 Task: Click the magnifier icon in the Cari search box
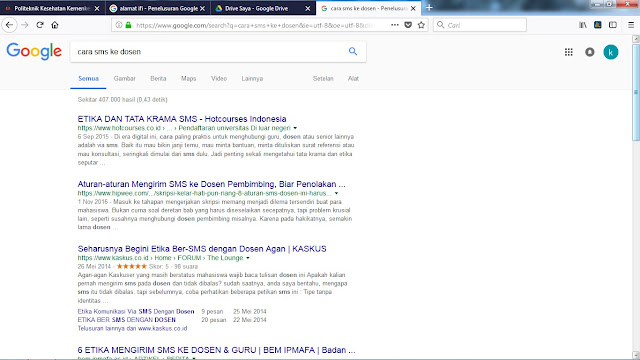click(x=440, y=25)
